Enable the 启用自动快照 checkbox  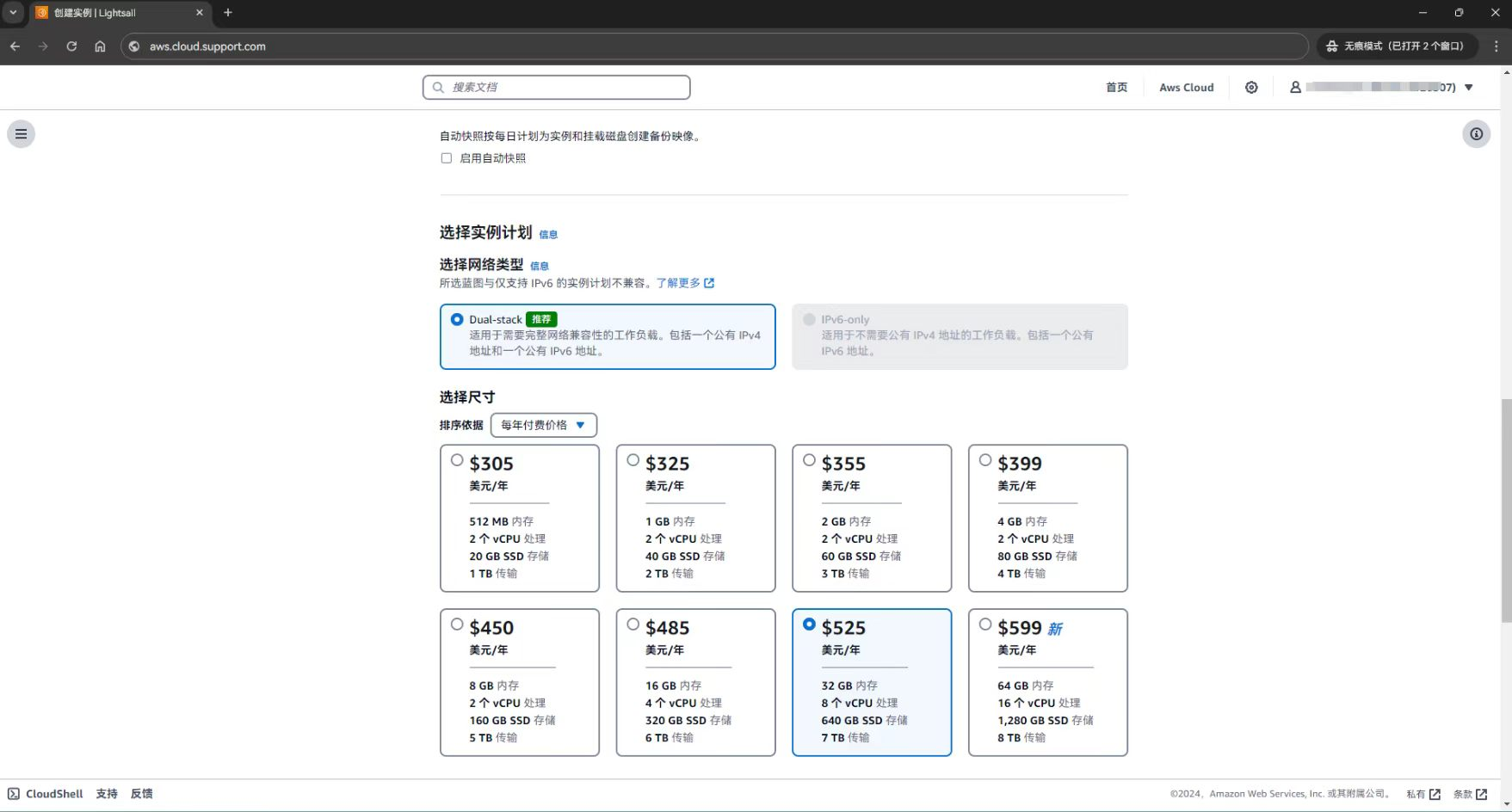pos(446,158)
